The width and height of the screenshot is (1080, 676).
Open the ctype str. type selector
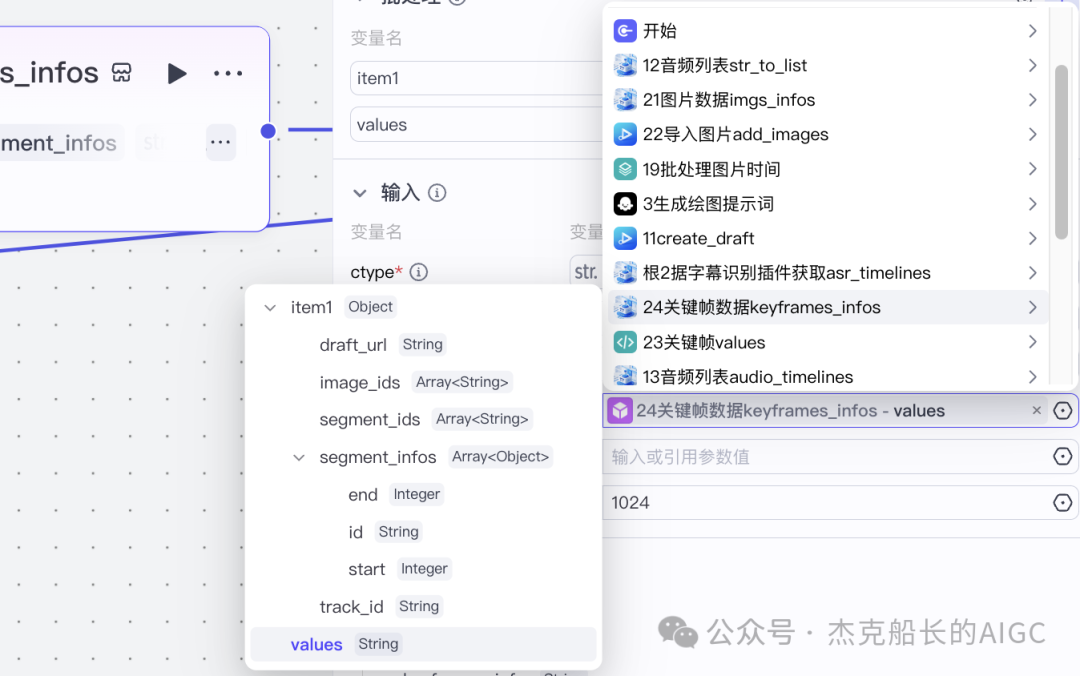coord(586,272)
